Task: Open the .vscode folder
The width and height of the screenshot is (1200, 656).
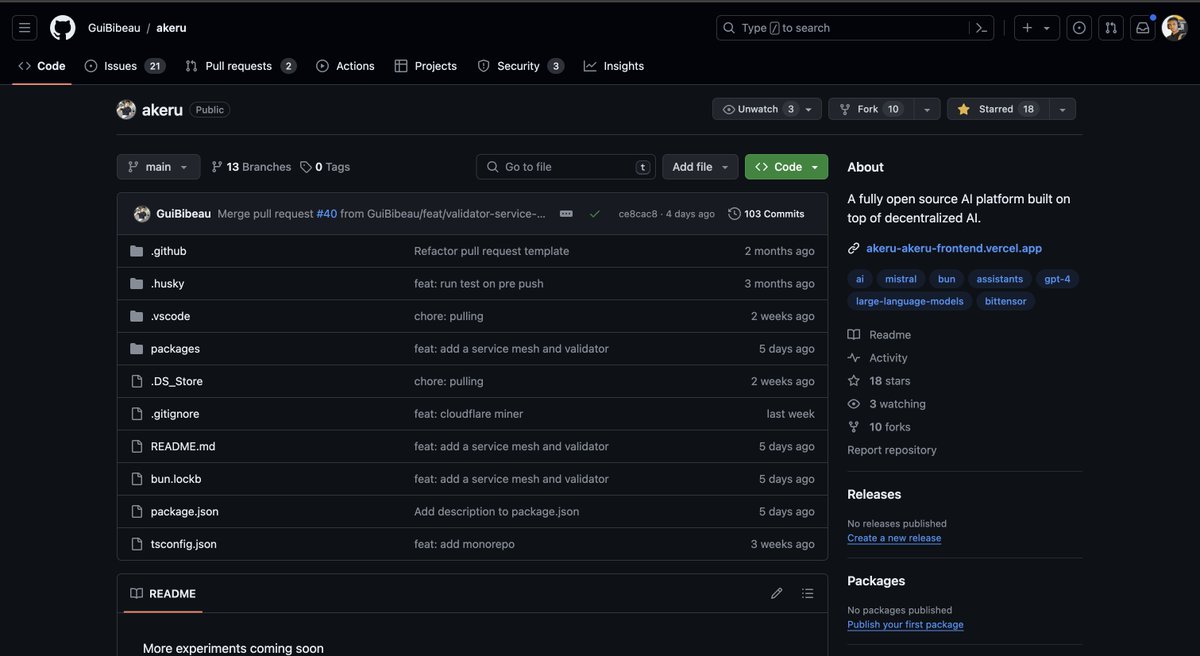Action: click(x=170, y=316)
